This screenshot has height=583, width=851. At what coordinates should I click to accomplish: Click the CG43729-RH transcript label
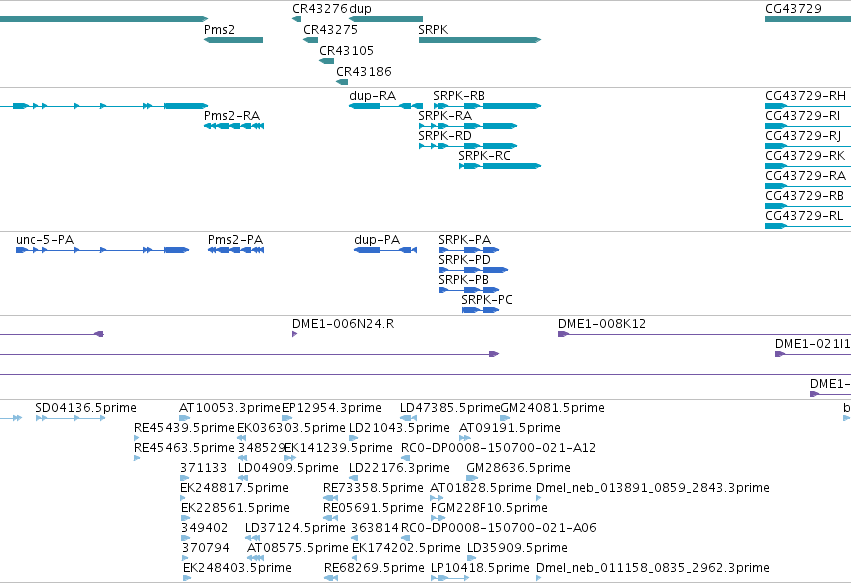805,96
